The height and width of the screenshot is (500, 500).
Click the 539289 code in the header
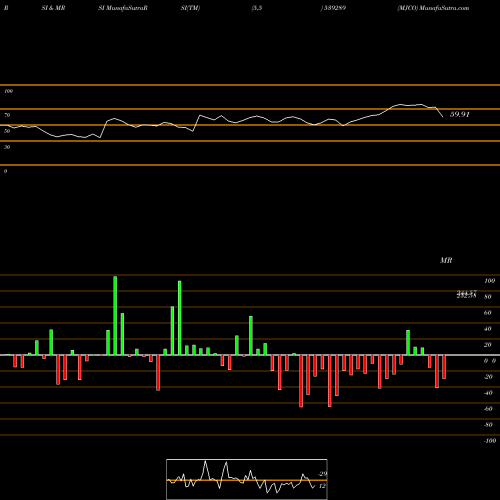[x=335, y=8]
